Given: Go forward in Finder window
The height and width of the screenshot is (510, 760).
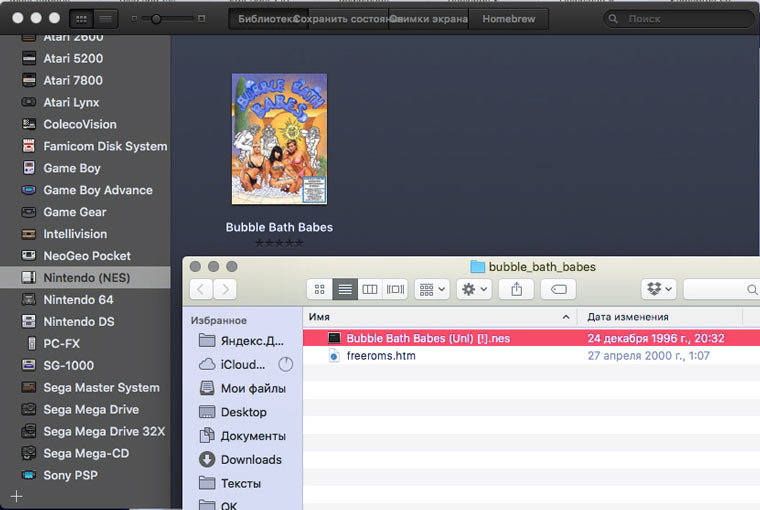Looking at the screenshot, I should pyautogui.click(x=225, y=289).
